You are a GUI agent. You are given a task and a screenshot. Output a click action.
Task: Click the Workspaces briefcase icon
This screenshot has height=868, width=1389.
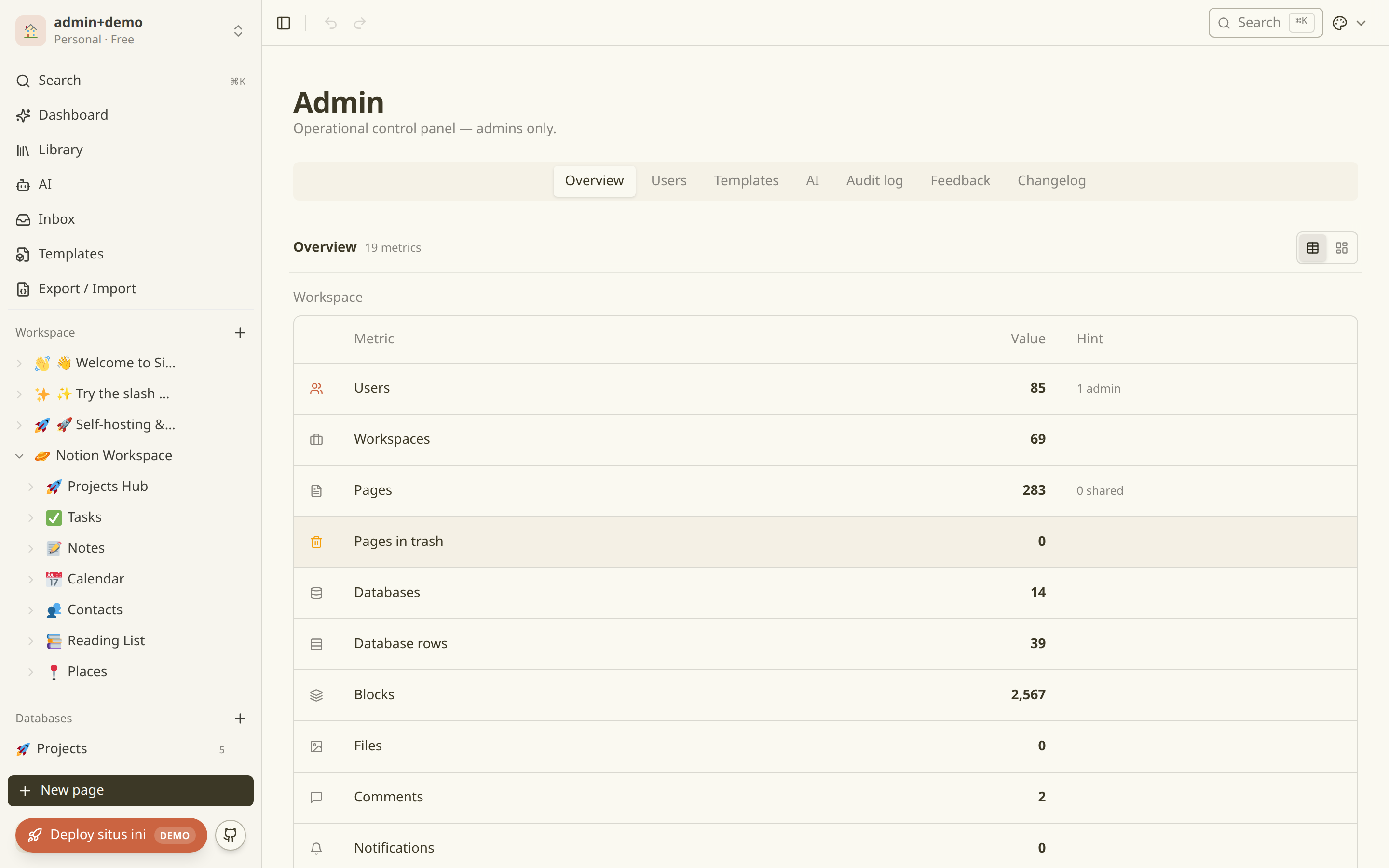pyautogui.click(x=316, y=440)
